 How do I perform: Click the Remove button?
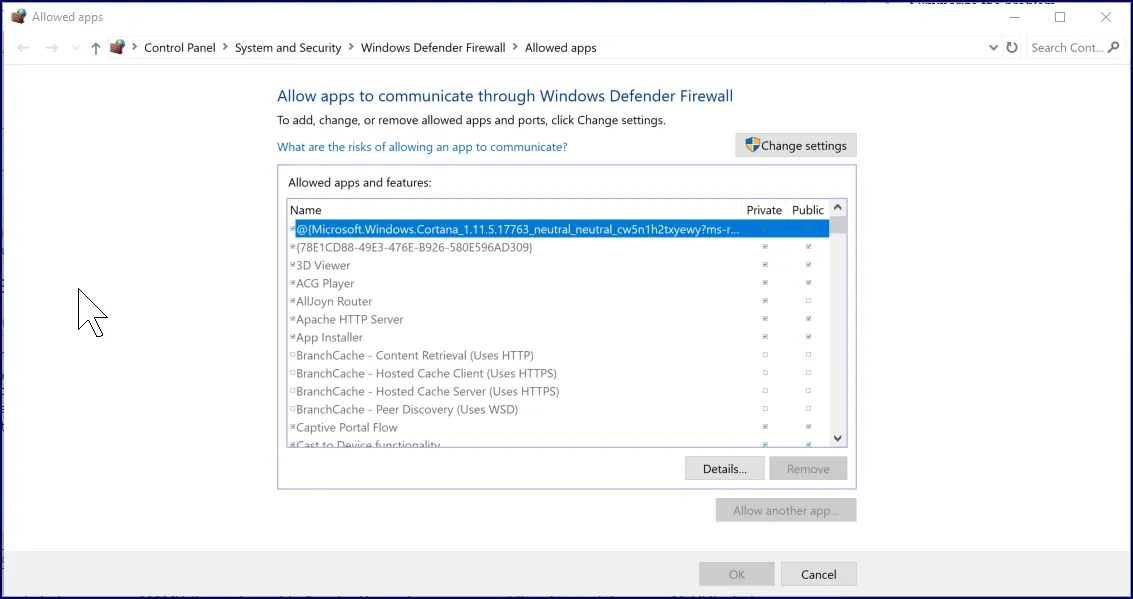(x=808, y=469)
